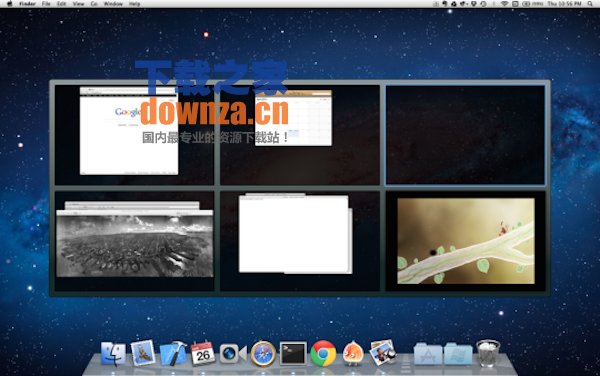Image resolution: width=600 pixels, height=376 pixels.
Task: Click the Apple menu logo
Action: pos(9,4)
